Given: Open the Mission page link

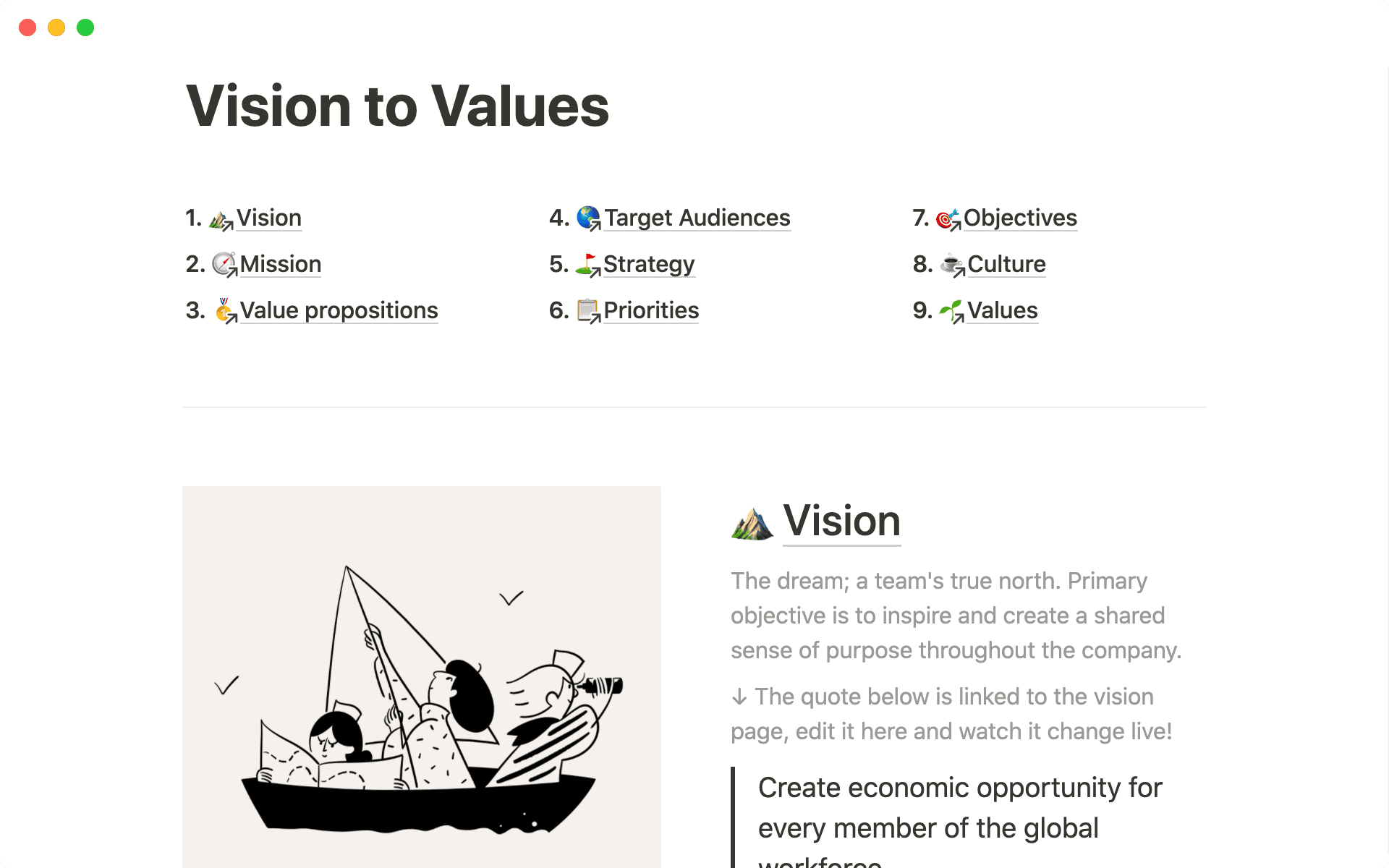Looking at the screenshot, I should click(281, 264).
